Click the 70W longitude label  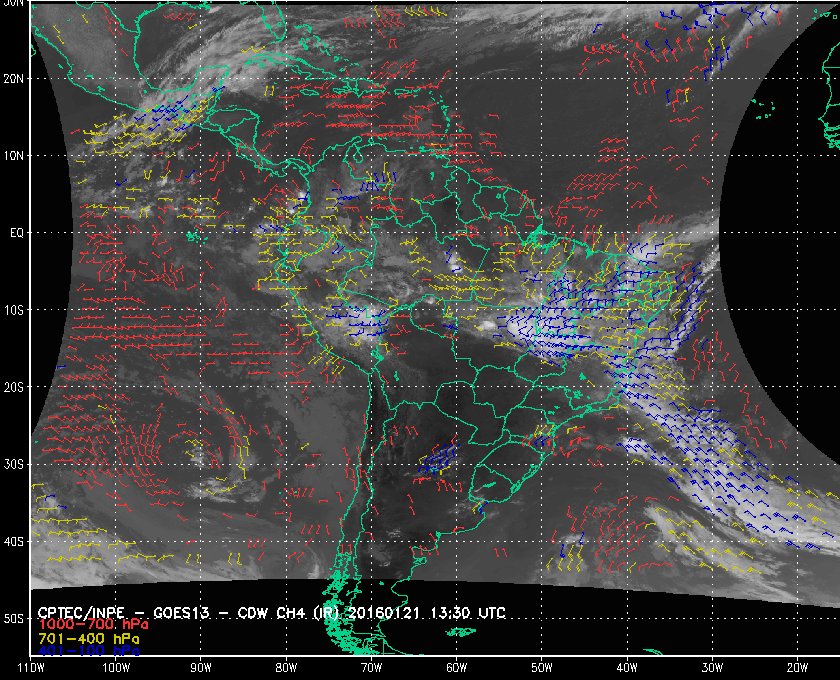coord(371,668)
